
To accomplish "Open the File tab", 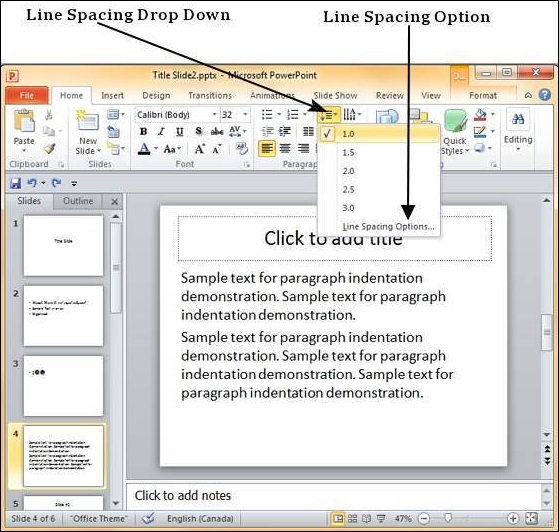I will [x=27, y=95].
